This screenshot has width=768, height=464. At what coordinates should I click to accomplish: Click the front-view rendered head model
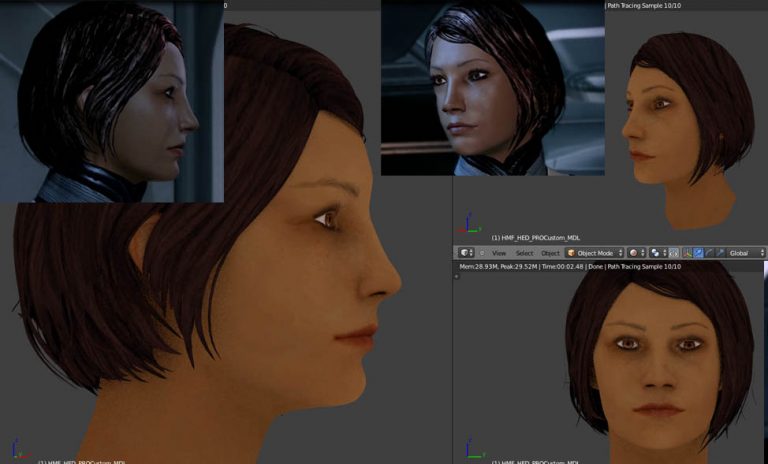(659, 365)
